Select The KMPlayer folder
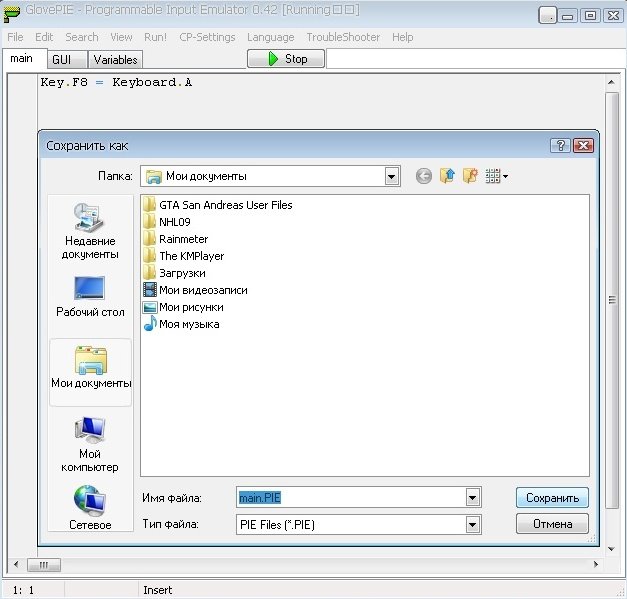Viewport: 627px width, 599px height. (x=184, y=256)
